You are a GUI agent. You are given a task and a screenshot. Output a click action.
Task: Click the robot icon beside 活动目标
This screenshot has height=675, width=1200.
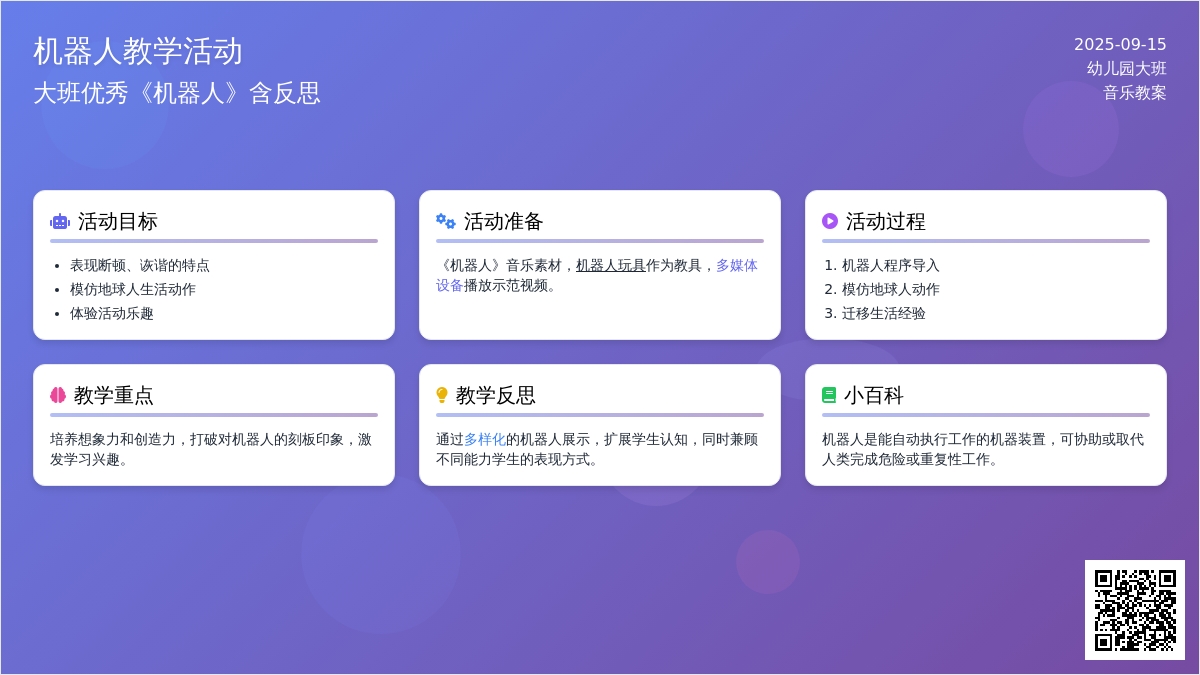pyautogui.click(x=59, y=222)
